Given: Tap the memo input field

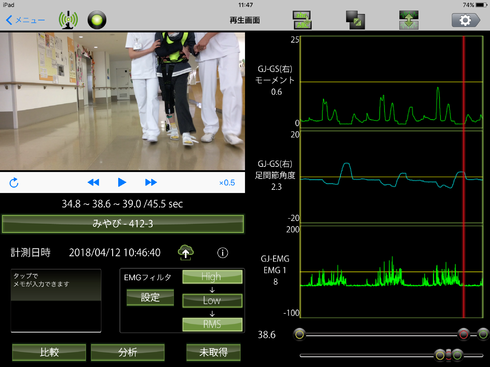Looking at the screenshot, I should click(x=56, y=301).
